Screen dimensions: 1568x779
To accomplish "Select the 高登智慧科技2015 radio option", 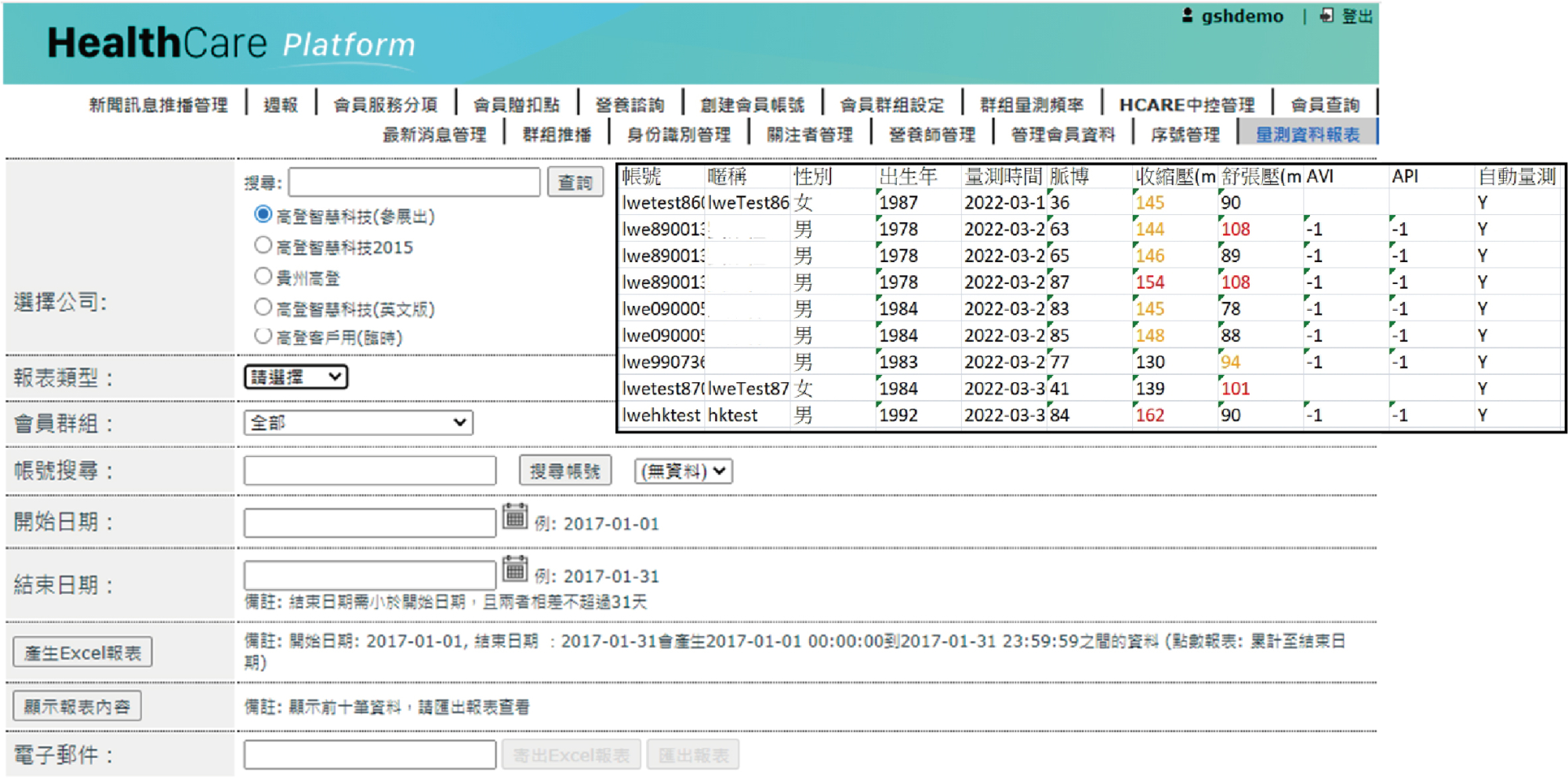I will (x=263, y=246).
